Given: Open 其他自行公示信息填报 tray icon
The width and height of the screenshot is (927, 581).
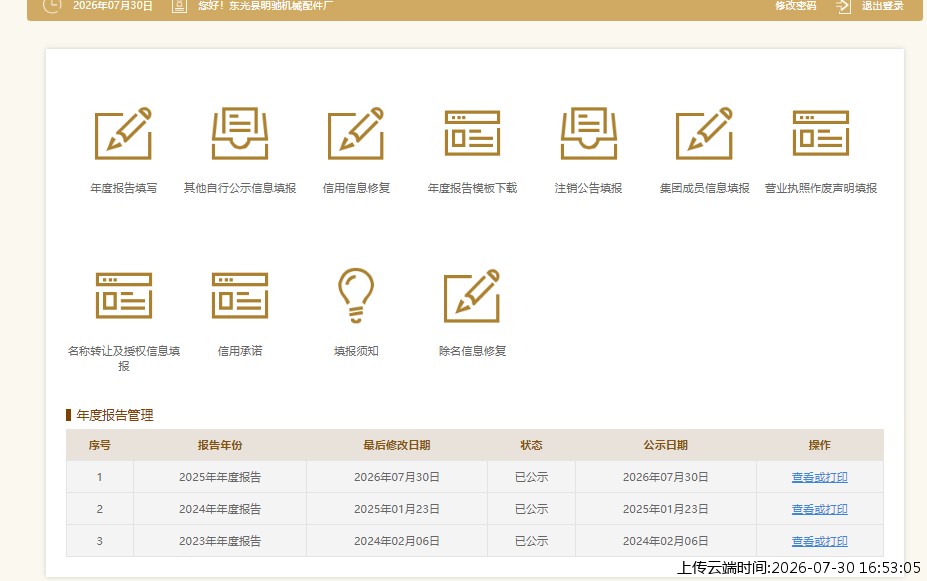Looking at the screenshot, I should (239, 133).
